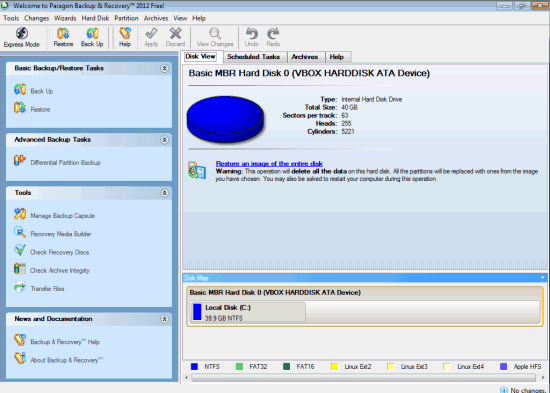Collapse the News and Documentation panel
The image size is (550, 393).
(x=164, y=319)
